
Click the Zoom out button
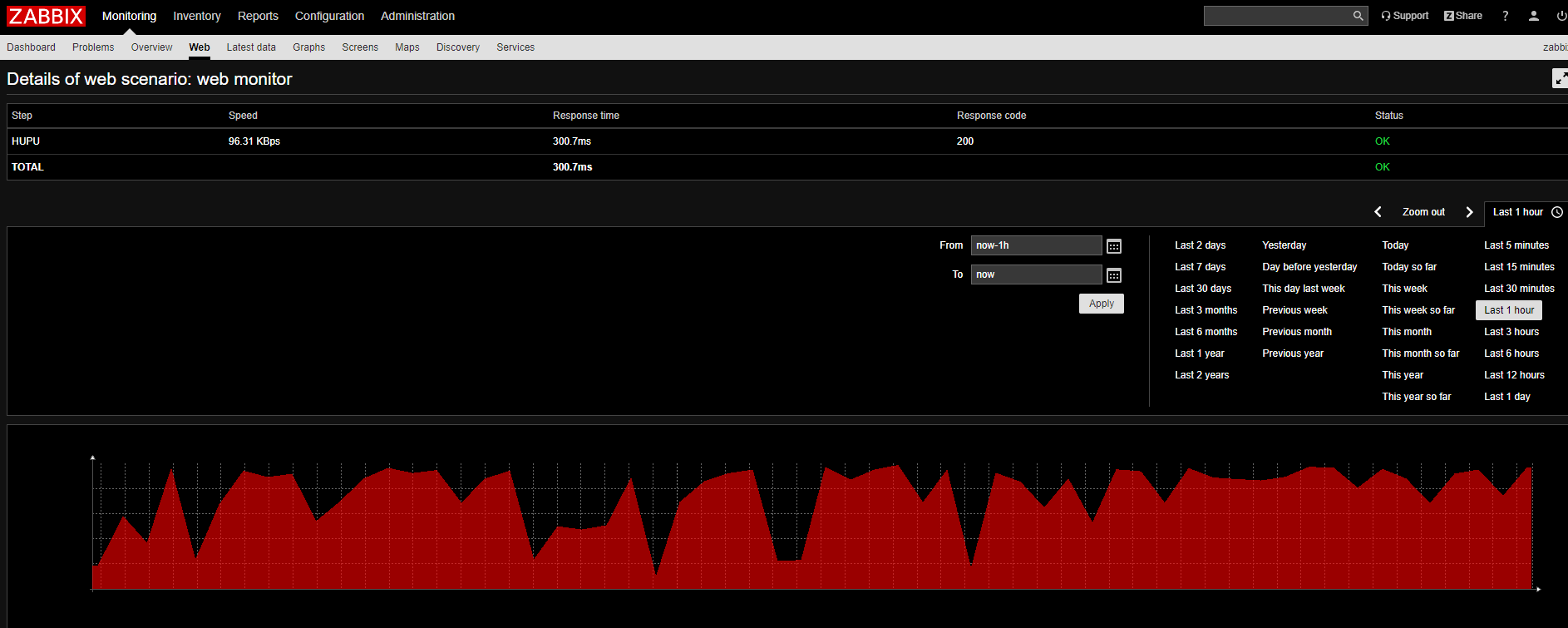(1423, 212)
